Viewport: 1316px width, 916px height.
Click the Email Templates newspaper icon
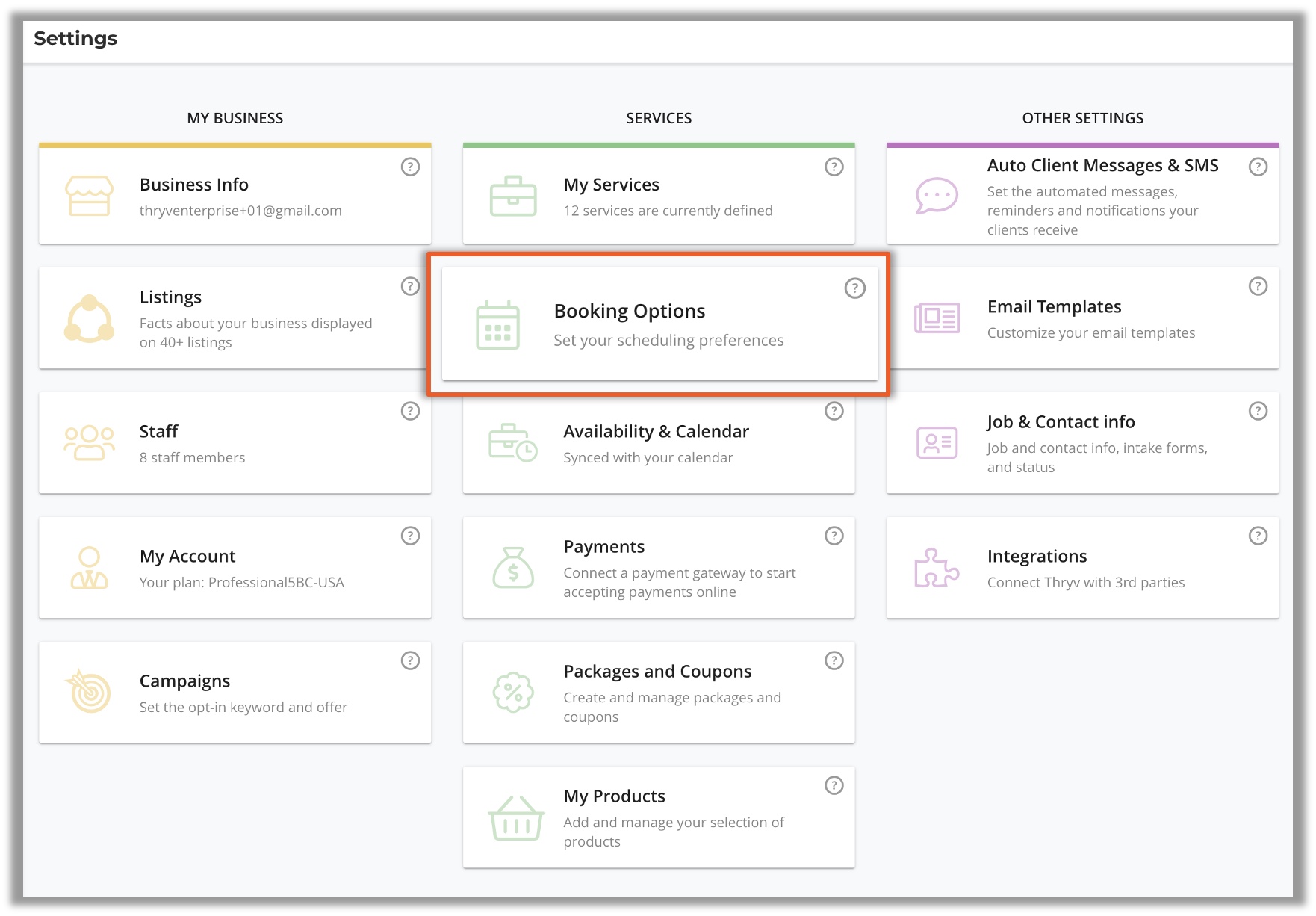click(x=937, y=319)
